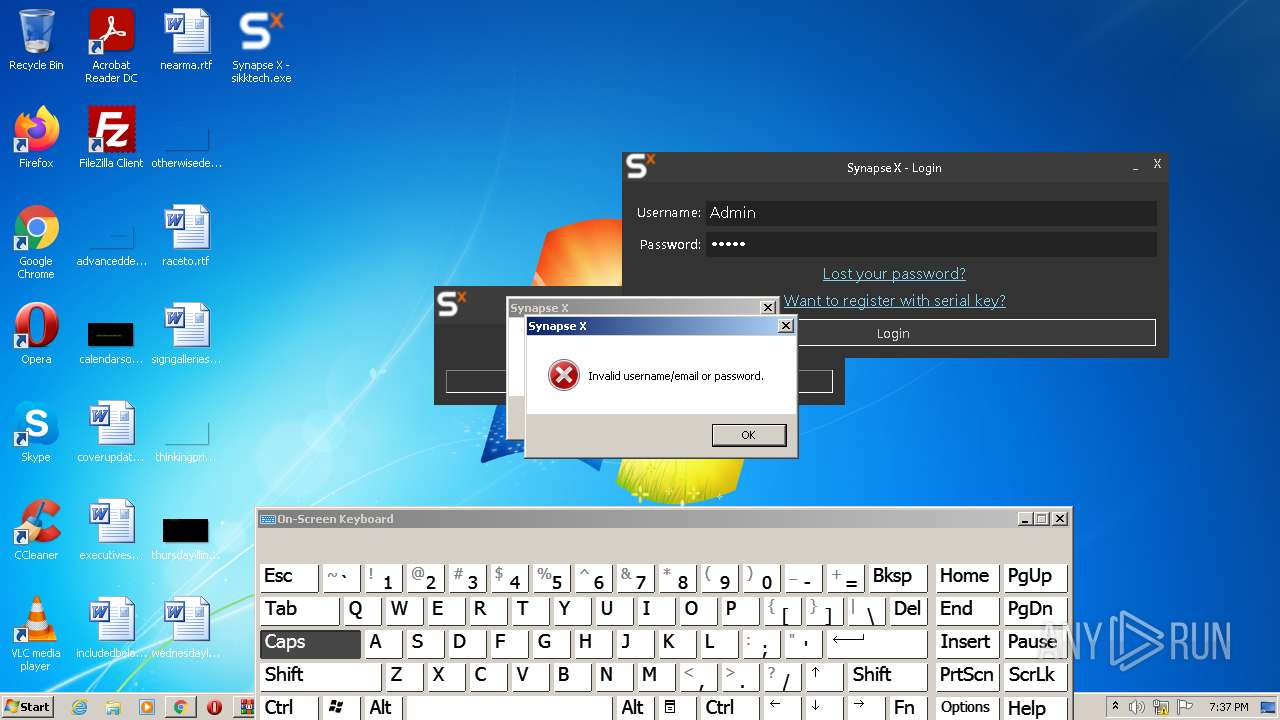Open Chrome taskbar icon
The width and height of the screenshot is (1280, 720).
[180, 707]
